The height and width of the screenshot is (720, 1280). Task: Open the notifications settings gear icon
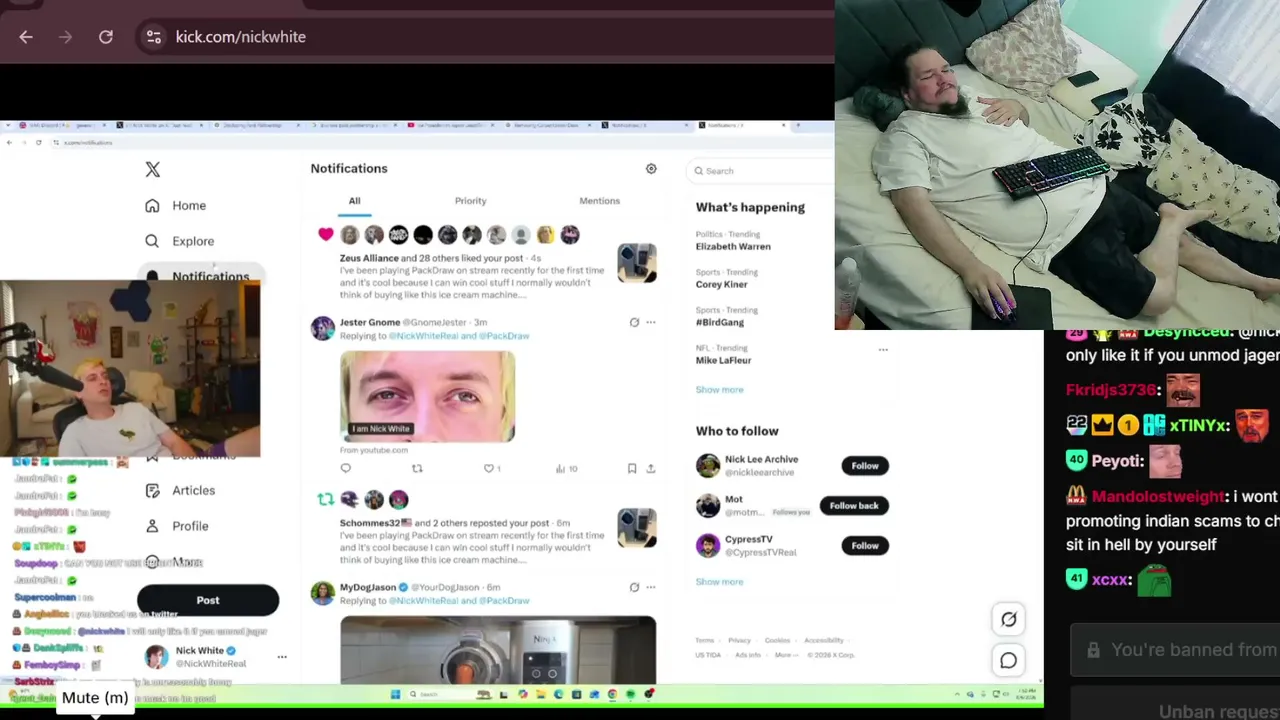point(651,169)
